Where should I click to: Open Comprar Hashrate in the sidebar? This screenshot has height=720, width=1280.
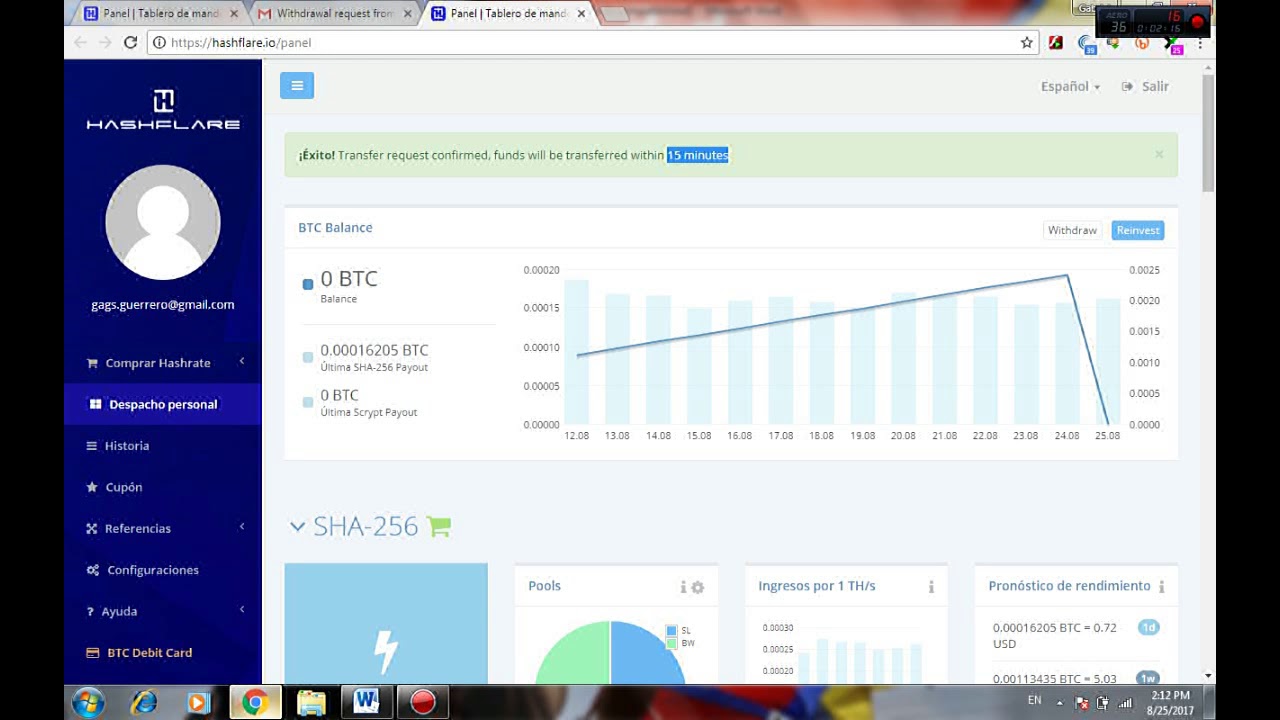pyautogui.click(x=158, y=363)
